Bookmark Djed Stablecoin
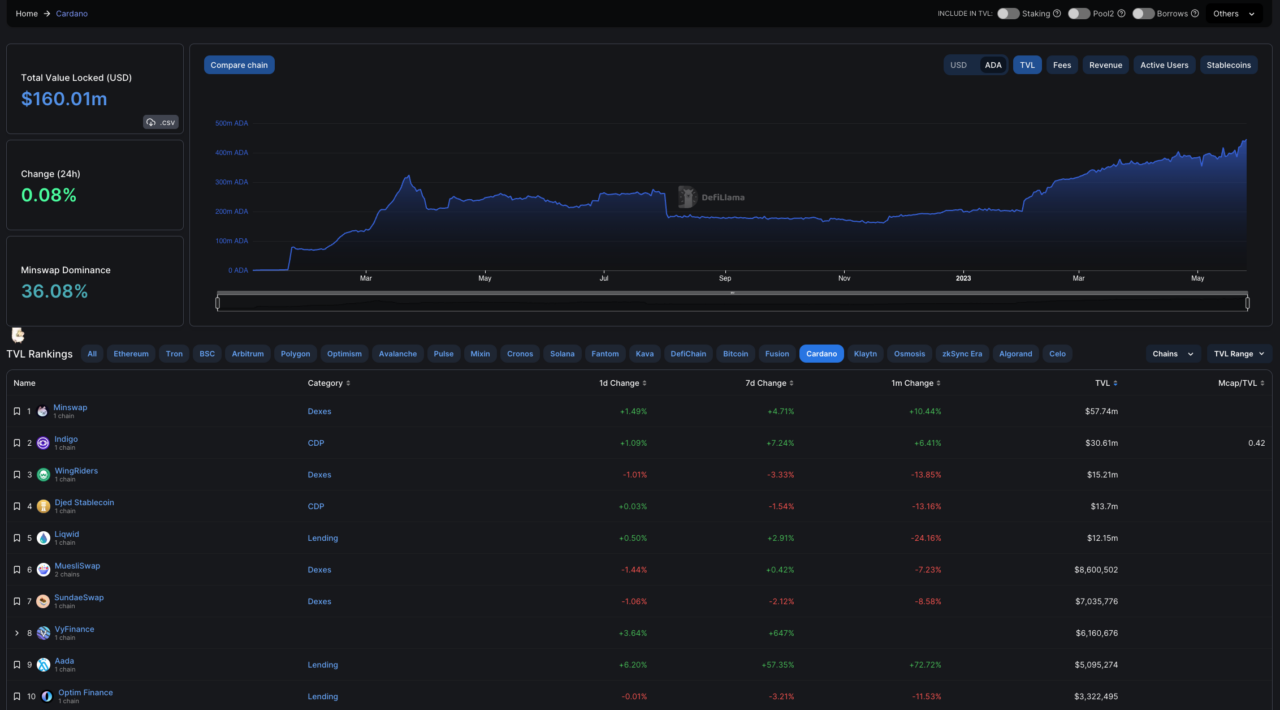 click(x=16, y=506)
